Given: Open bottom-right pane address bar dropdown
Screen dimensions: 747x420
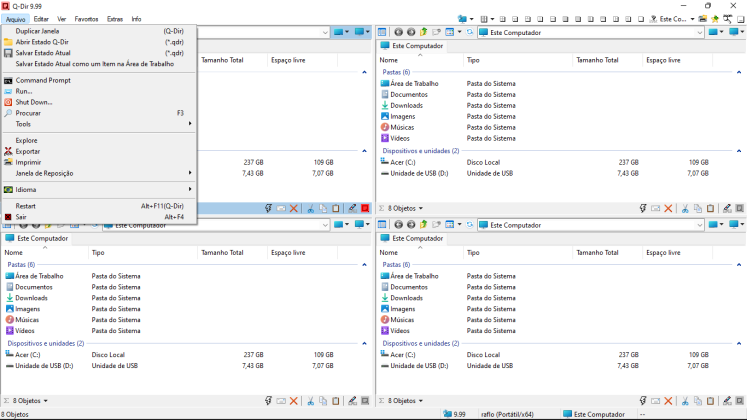Looking at the screenshot, I should pos(700,225).
